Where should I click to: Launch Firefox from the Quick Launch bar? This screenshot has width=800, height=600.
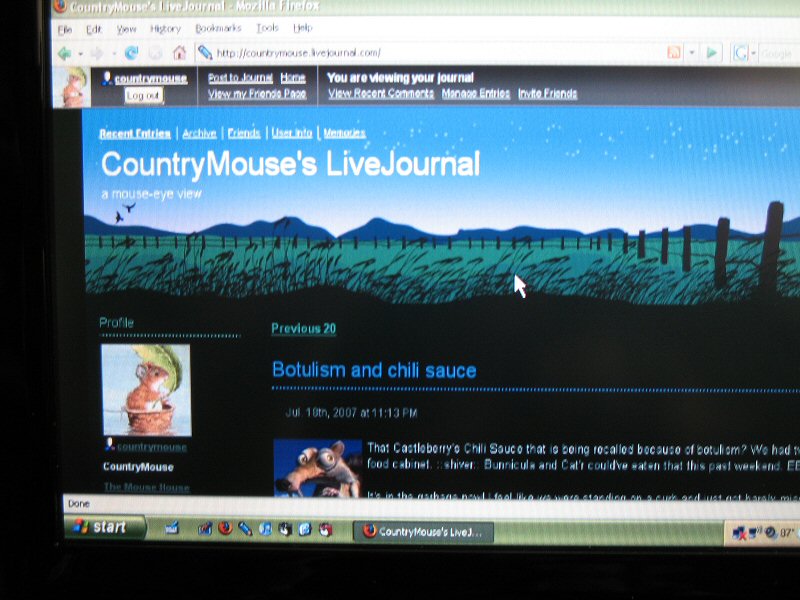point(225,528)
